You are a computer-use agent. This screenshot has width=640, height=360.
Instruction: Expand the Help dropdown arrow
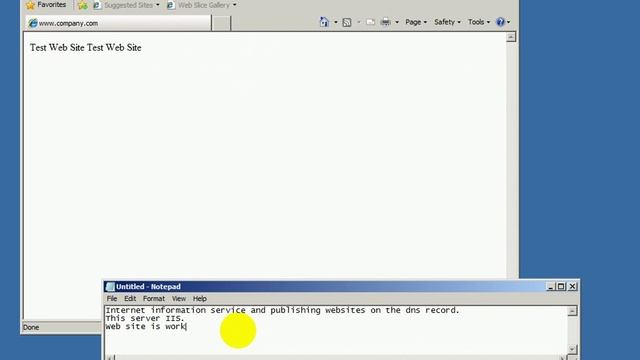pyautogui.click(x=508, y=22)
